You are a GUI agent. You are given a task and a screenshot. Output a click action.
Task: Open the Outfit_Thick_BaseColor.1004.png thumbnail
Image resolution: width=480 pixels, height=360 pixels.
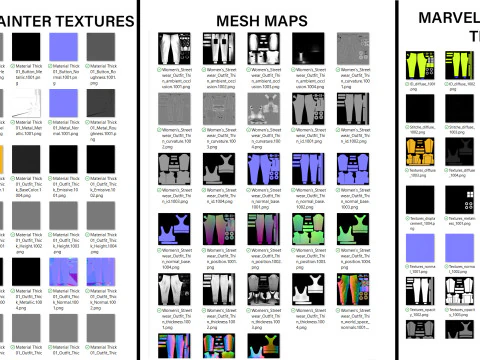click(26, 159)
